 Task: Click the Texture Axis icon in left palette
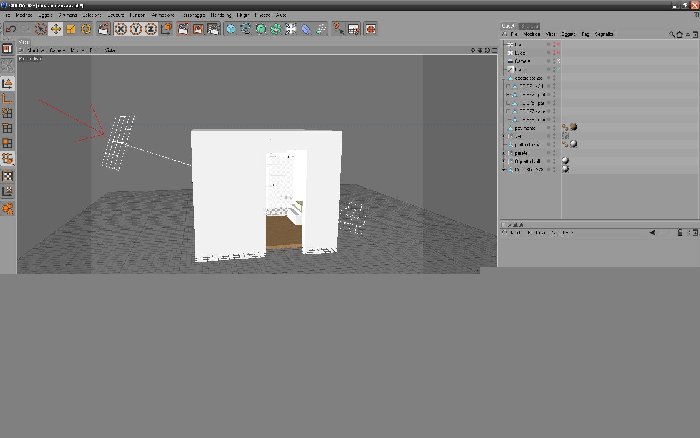point(7,192)
